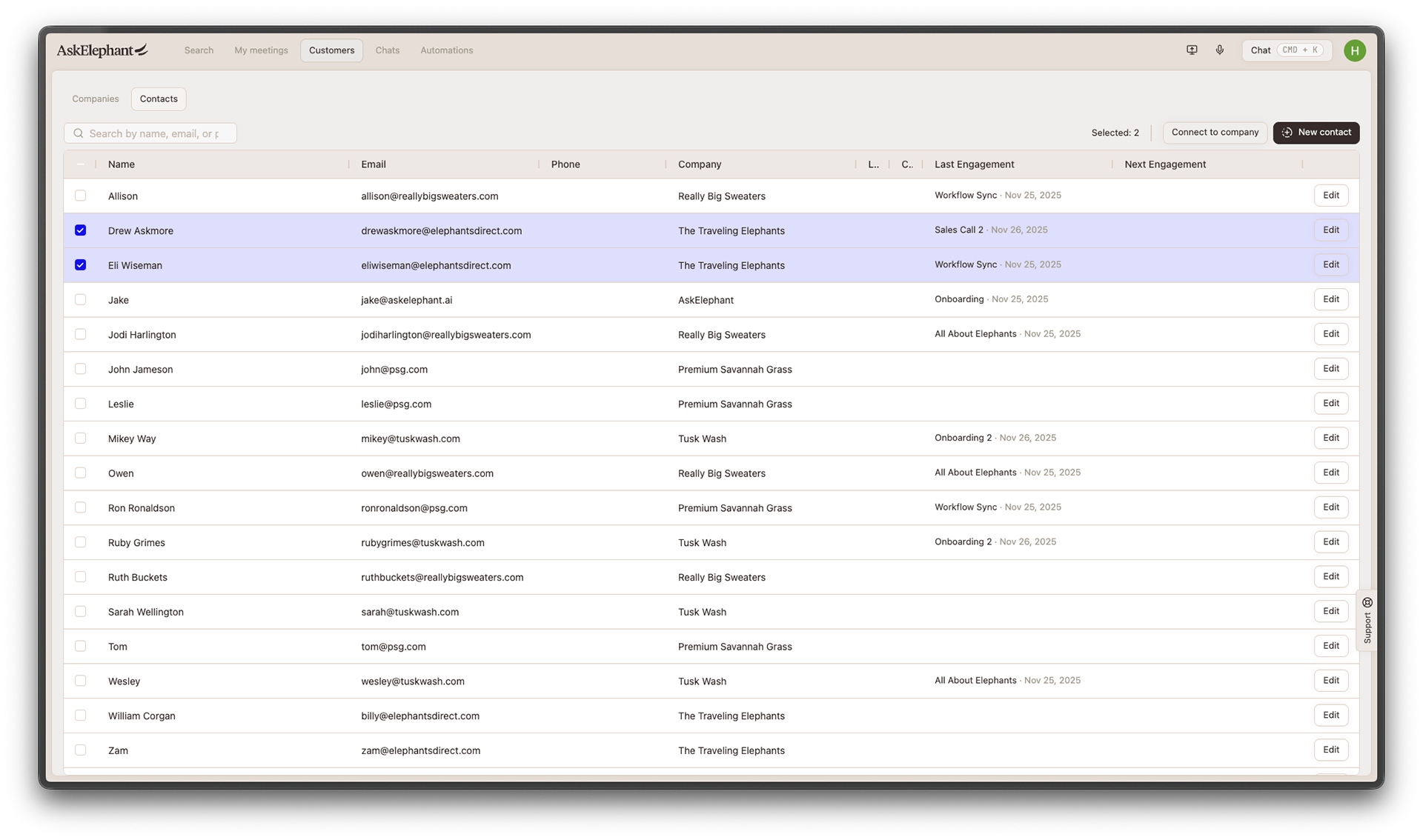The image size is (1423, 840).
Task: Edit Zam's contact entry
Action: (x=1331, y=750)
